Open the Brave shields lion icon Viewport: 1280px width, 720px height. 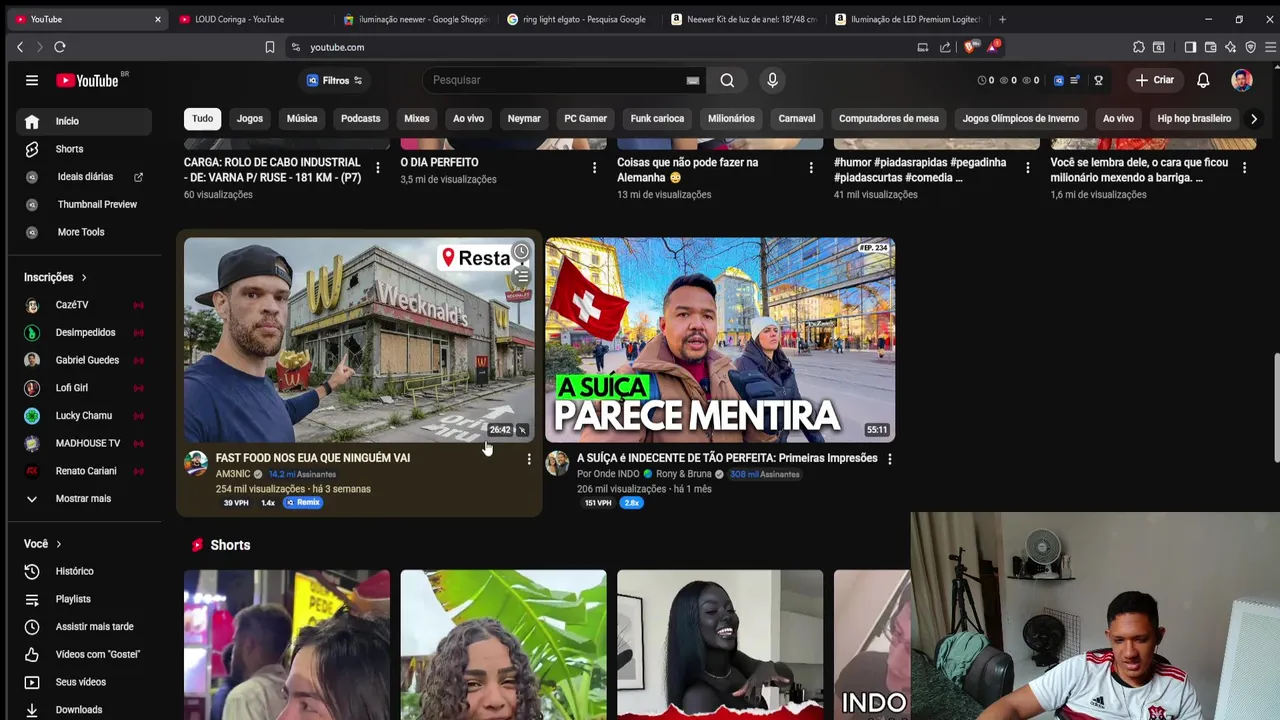click(969, 47)
